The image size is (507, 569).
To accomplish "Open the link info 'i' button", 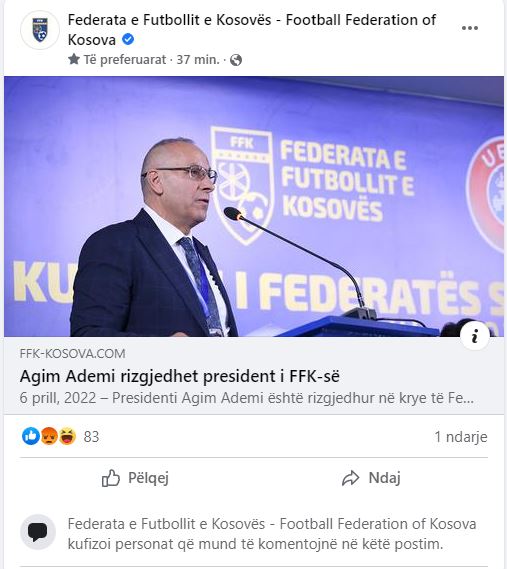I will [475, 336].
